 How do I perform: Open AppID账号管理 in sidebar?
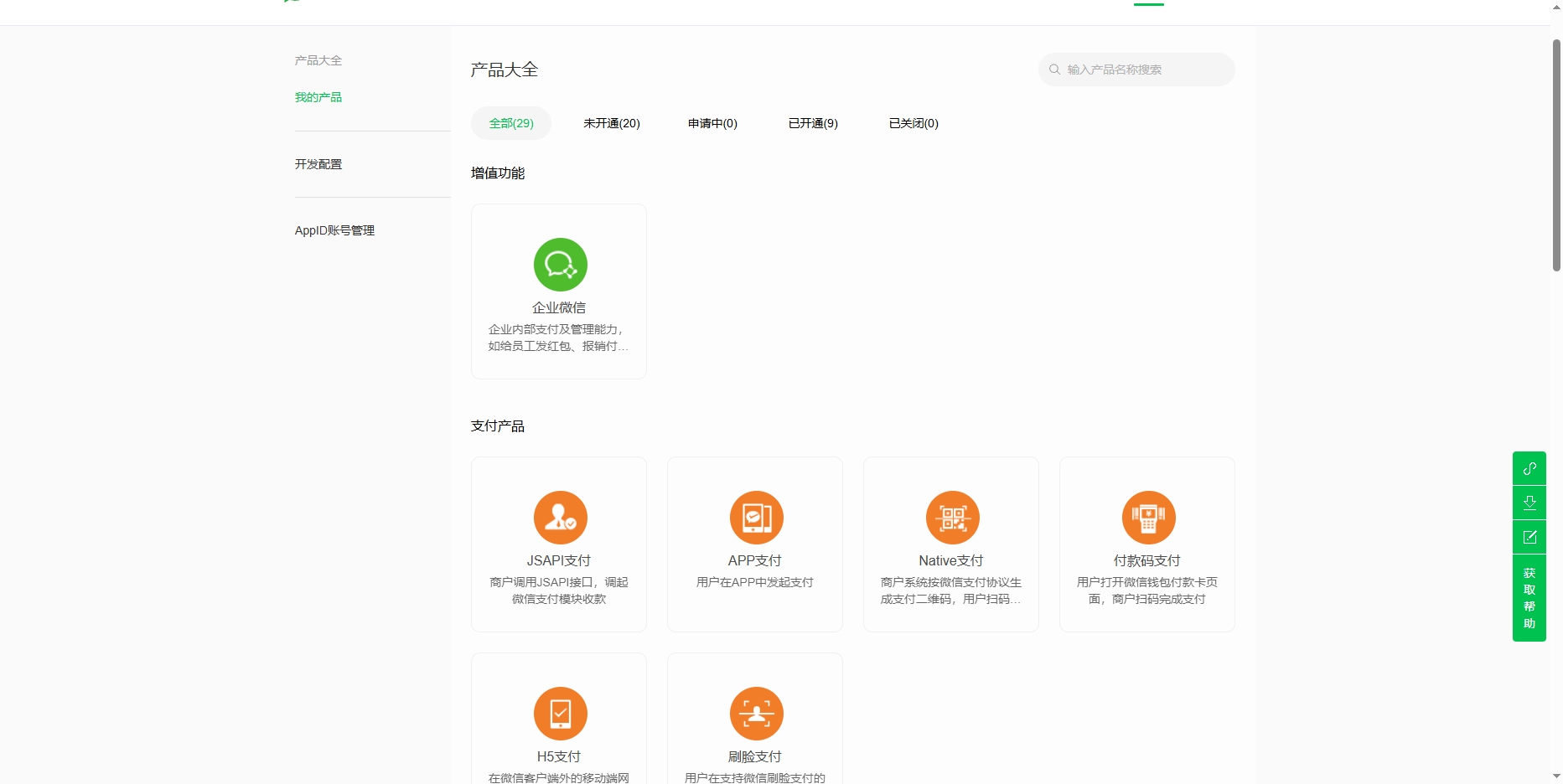[x=334, y=230]
